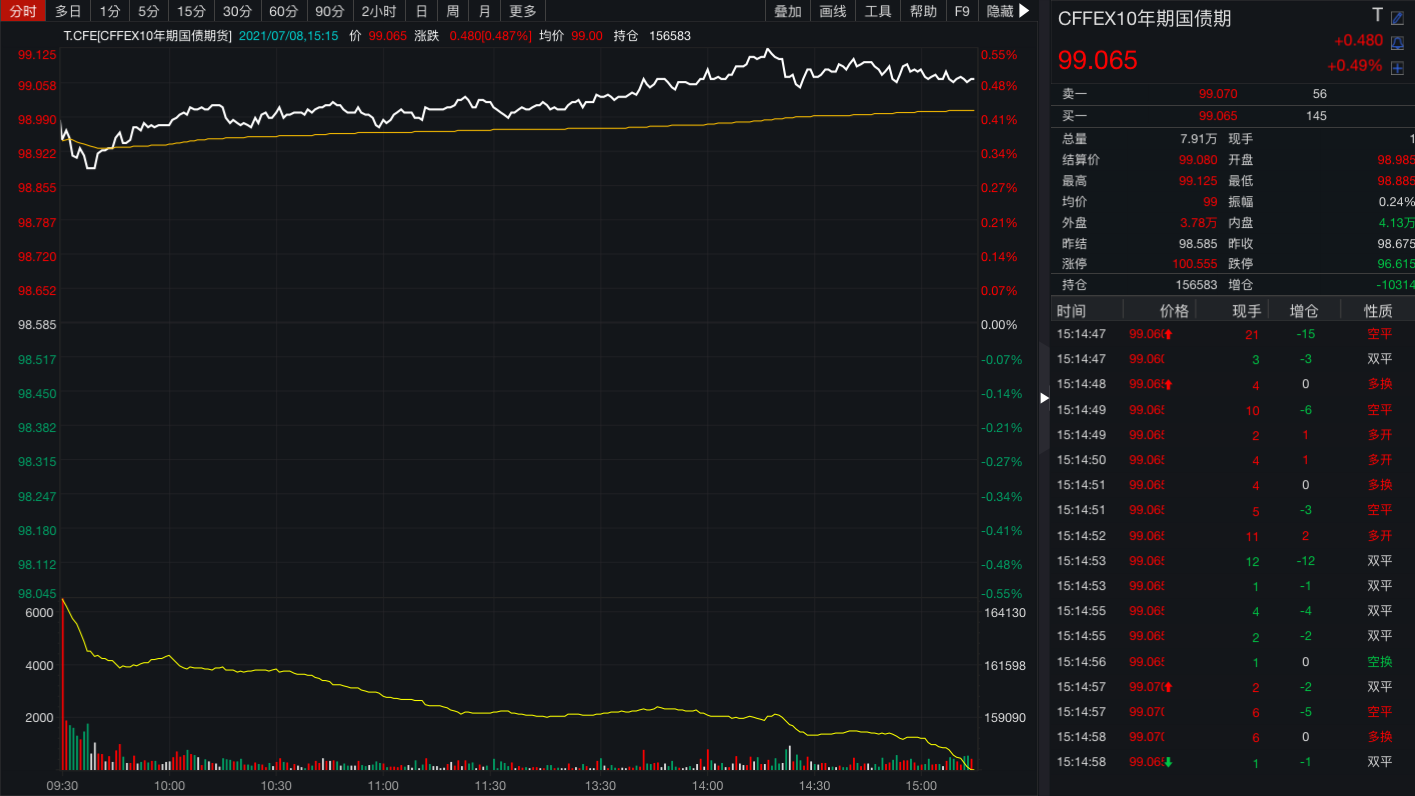Click the 总量 value 7.91万
The height and width of the screenshot is (796, 1415).
1199,139
